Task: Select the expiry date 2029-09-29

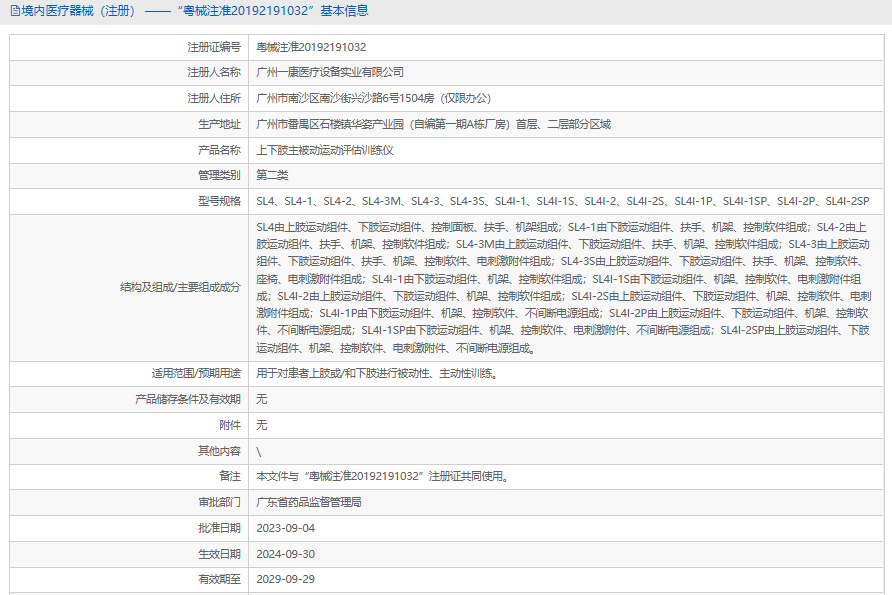Action: tap(286, 579)
